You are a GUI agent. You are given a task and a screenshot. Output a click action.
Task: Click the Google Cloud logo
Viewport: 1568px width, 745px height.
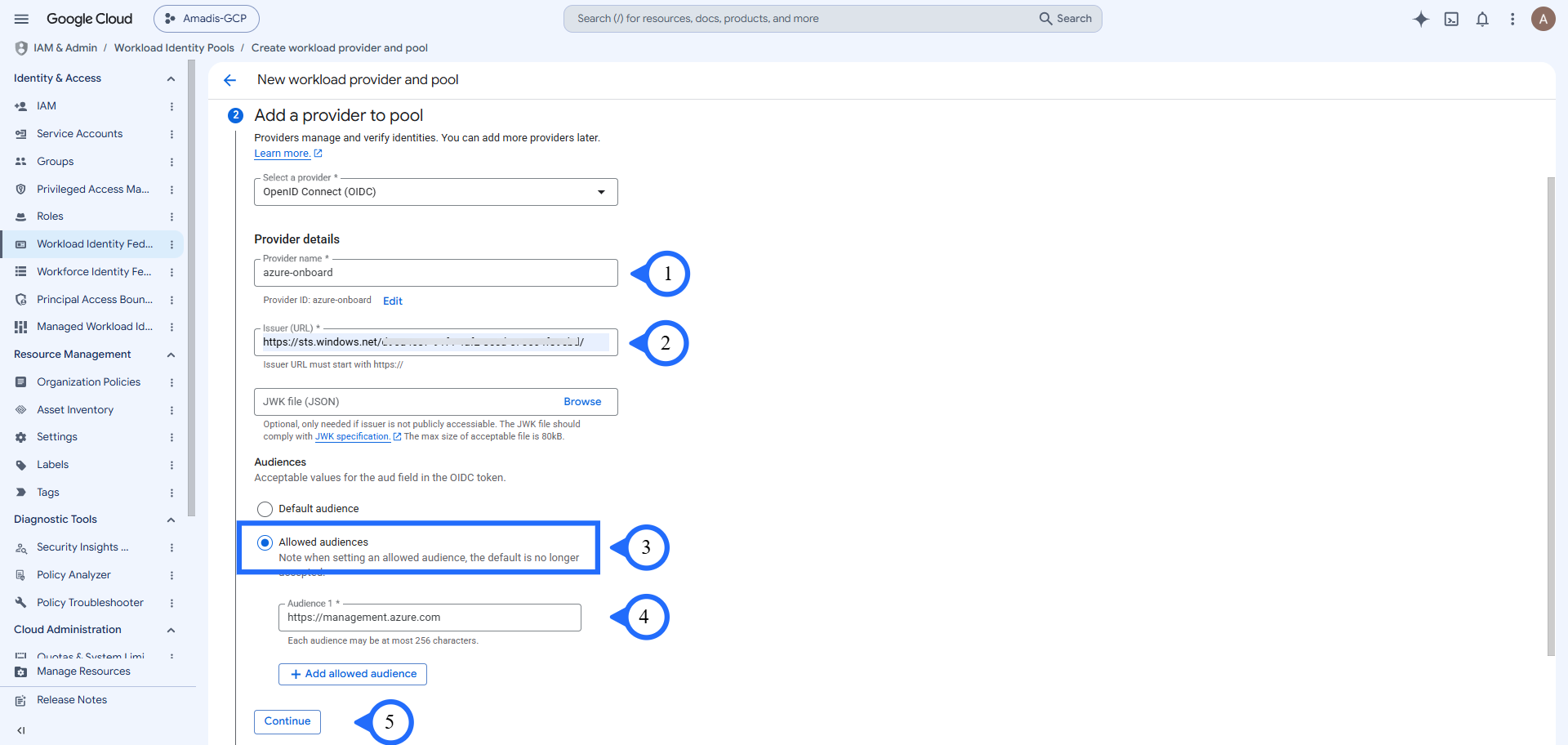point(89,19)
